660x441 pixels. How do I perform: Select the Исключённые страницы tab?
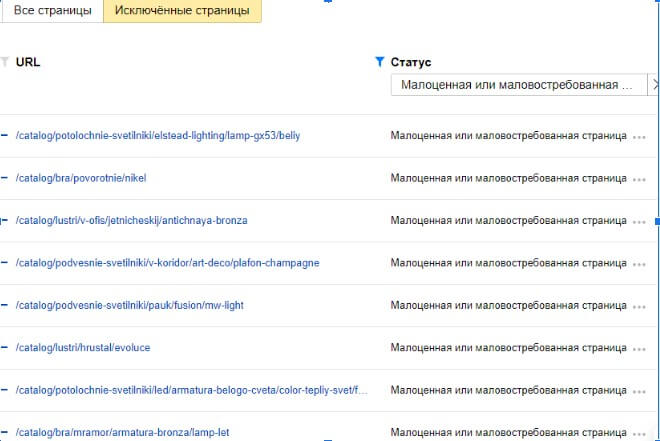(x=182, y=10)
